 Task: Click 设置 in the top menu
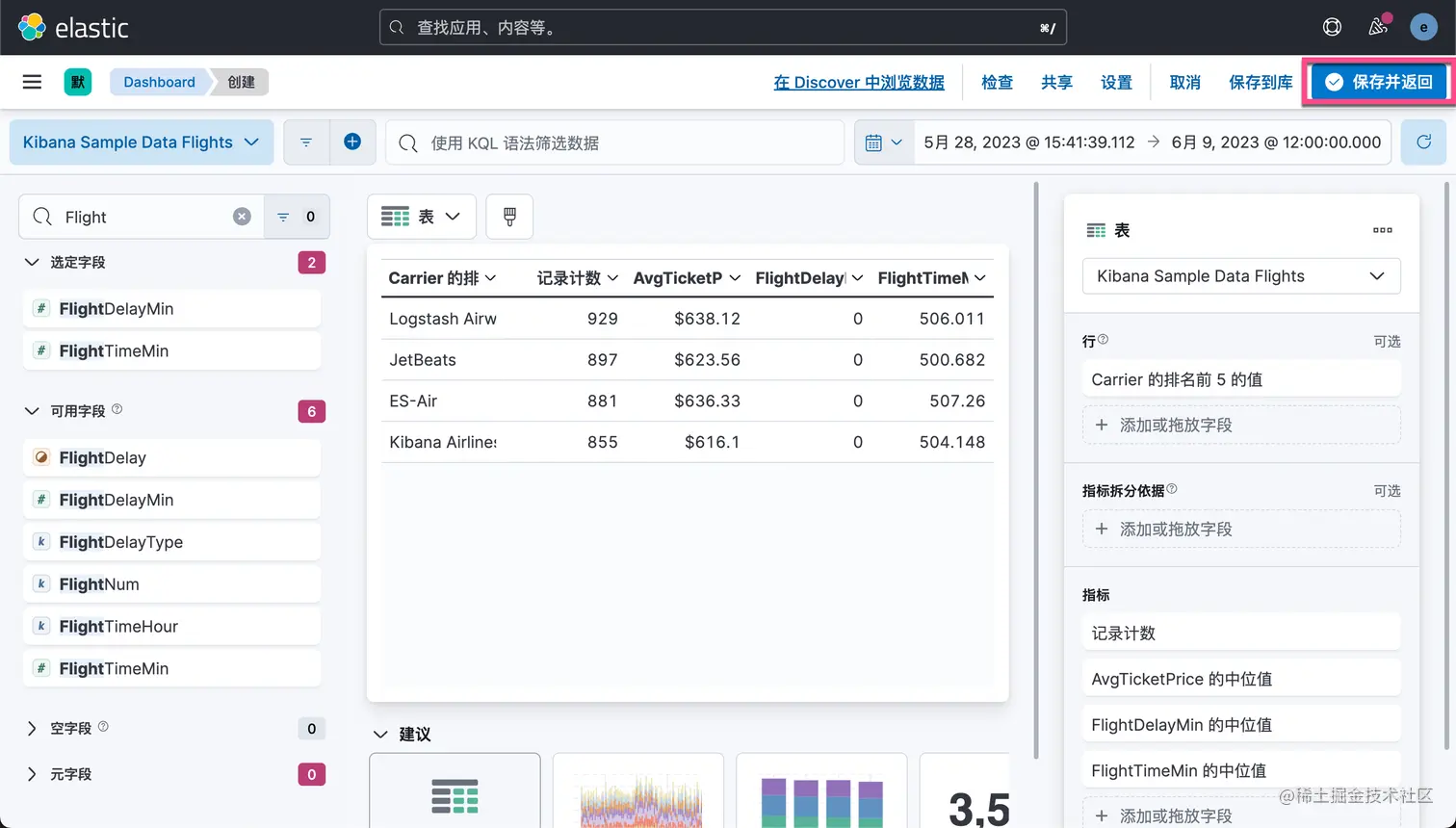[x=1116, y=82]
